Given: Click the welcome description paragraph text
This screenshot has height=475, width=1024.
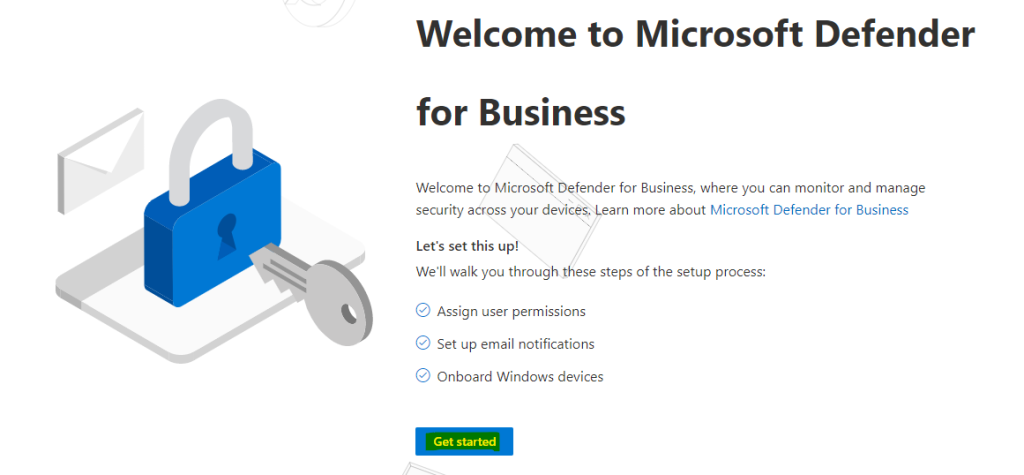Looking at the screenshot, I should pyautogui.click(x=671, y=199).
